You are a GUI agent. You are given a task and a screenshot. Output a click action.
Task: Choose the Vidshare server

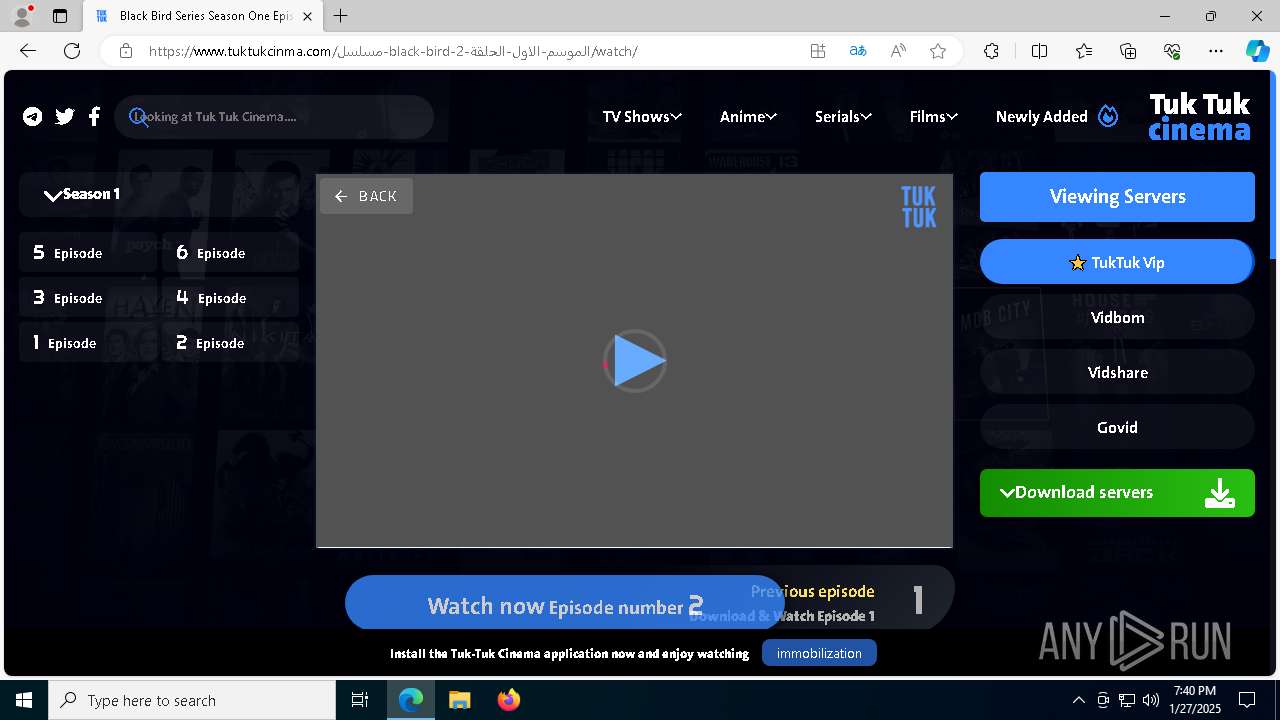tap(1117, 372)
